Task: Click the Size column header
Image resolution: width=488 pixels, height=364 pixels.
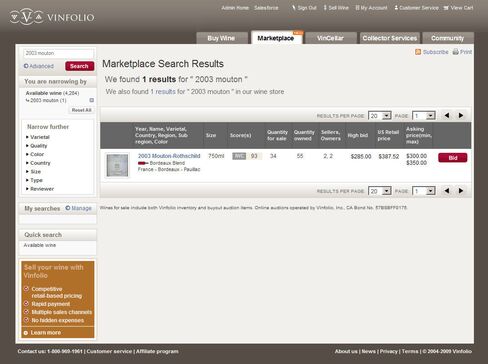Action: [x=211, y=135]
